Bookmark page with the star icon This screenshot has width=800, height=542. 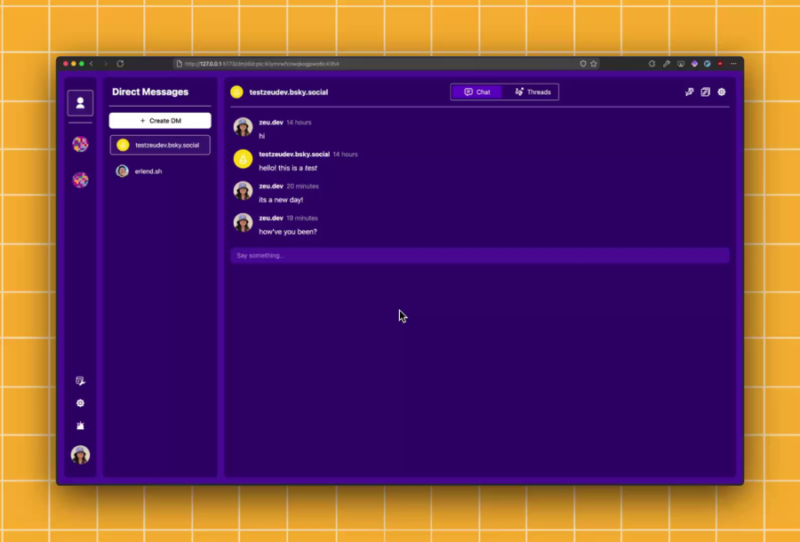(x=593, y=64)
